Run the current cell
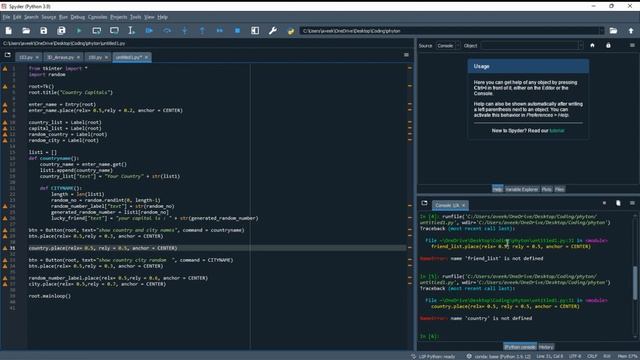 pos(97,31)
